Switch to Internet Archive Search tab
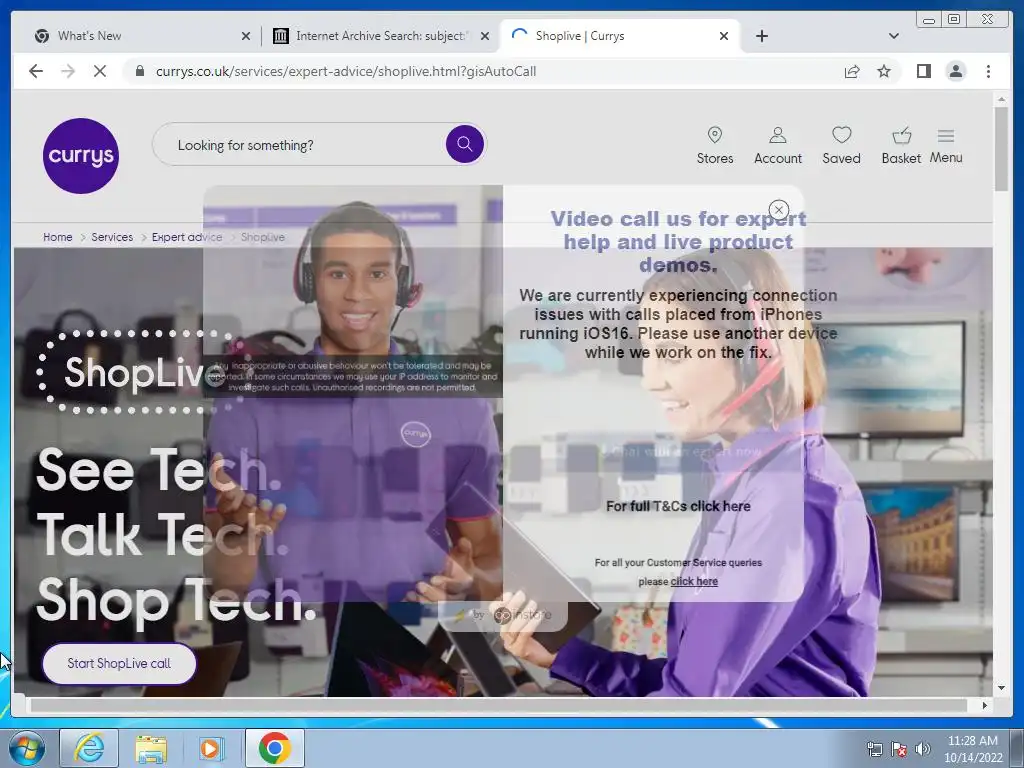Screen dimensions: 1024x768 point(381,36)
